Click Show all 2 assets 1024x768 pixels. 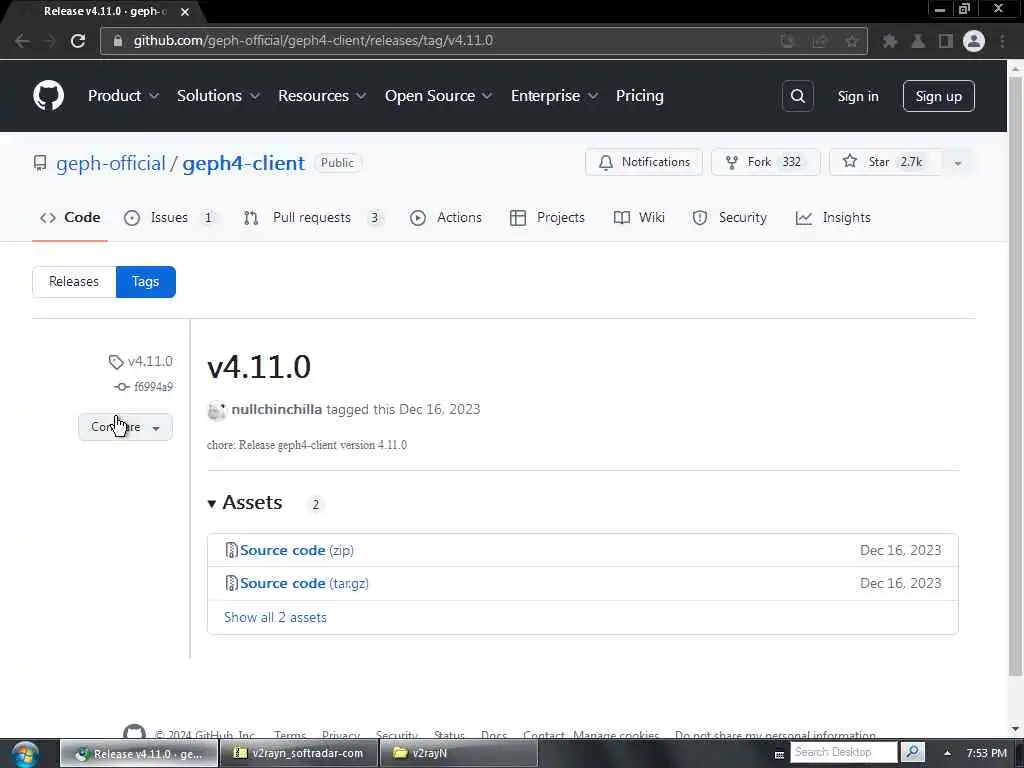[x=275, y=617]
